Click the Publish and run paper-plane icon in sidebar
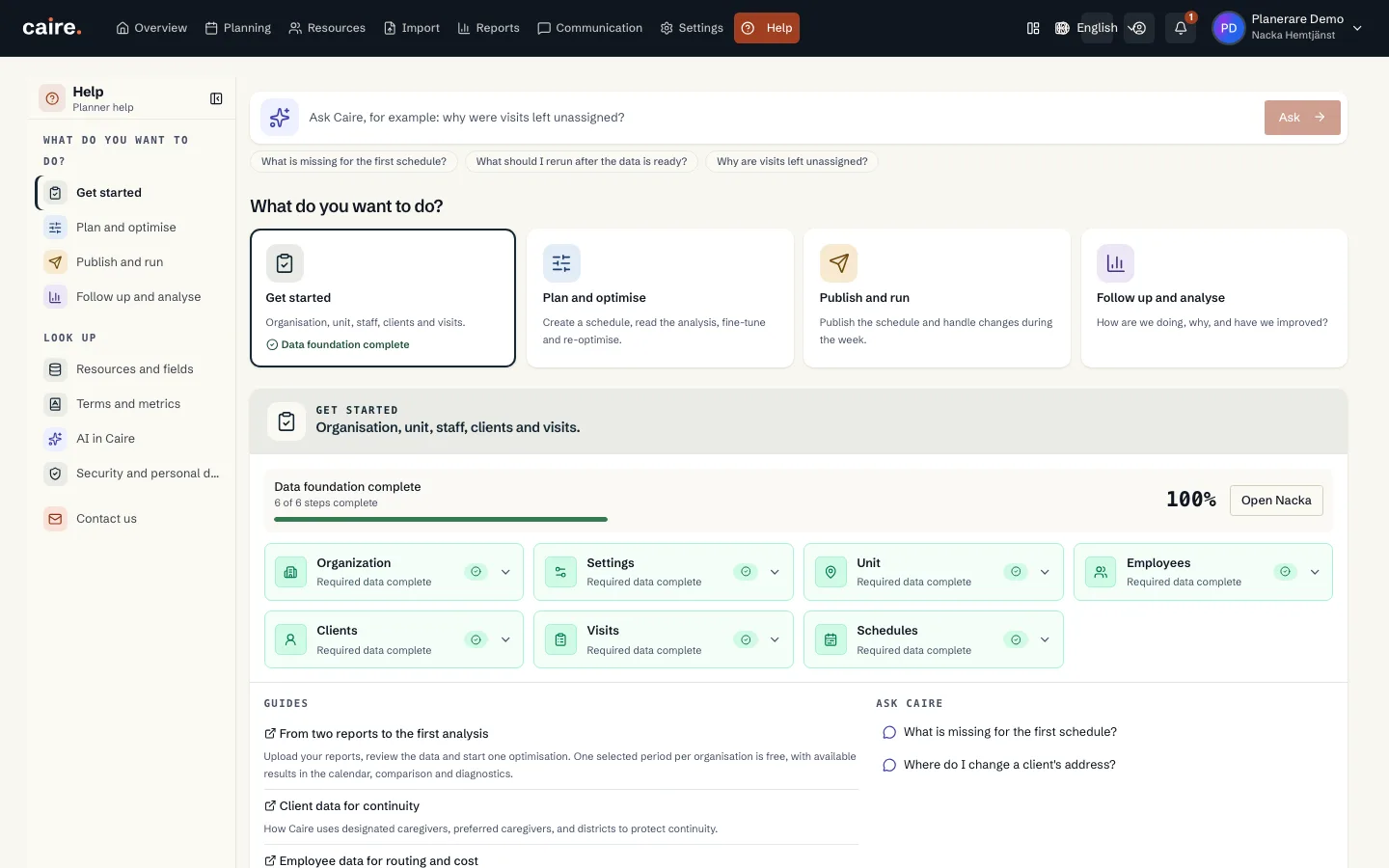1389x868 pixels. coord(56,262)
